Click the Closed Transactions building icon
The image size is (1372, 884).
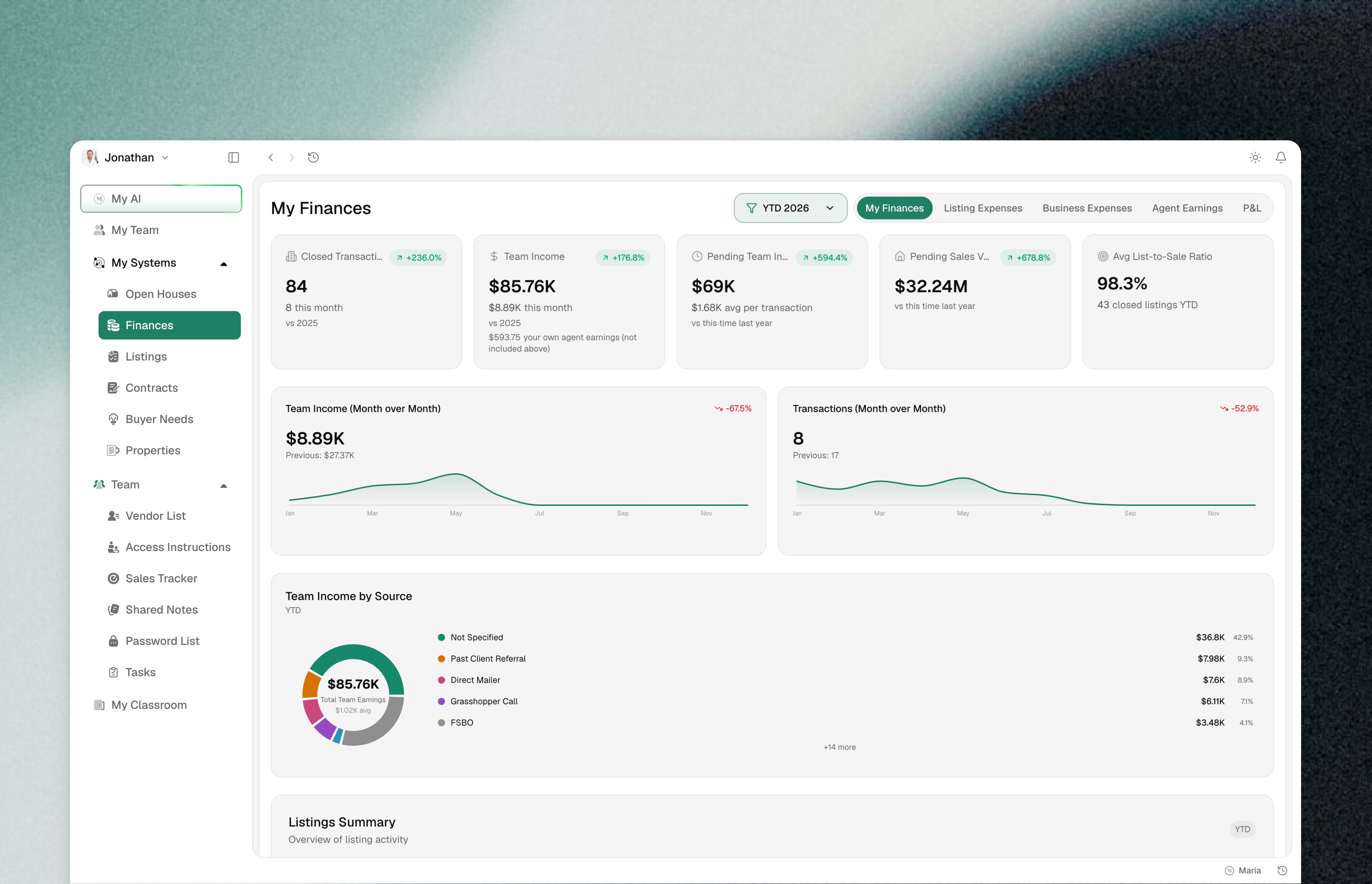pyautogui.click(x=291, y=256)
